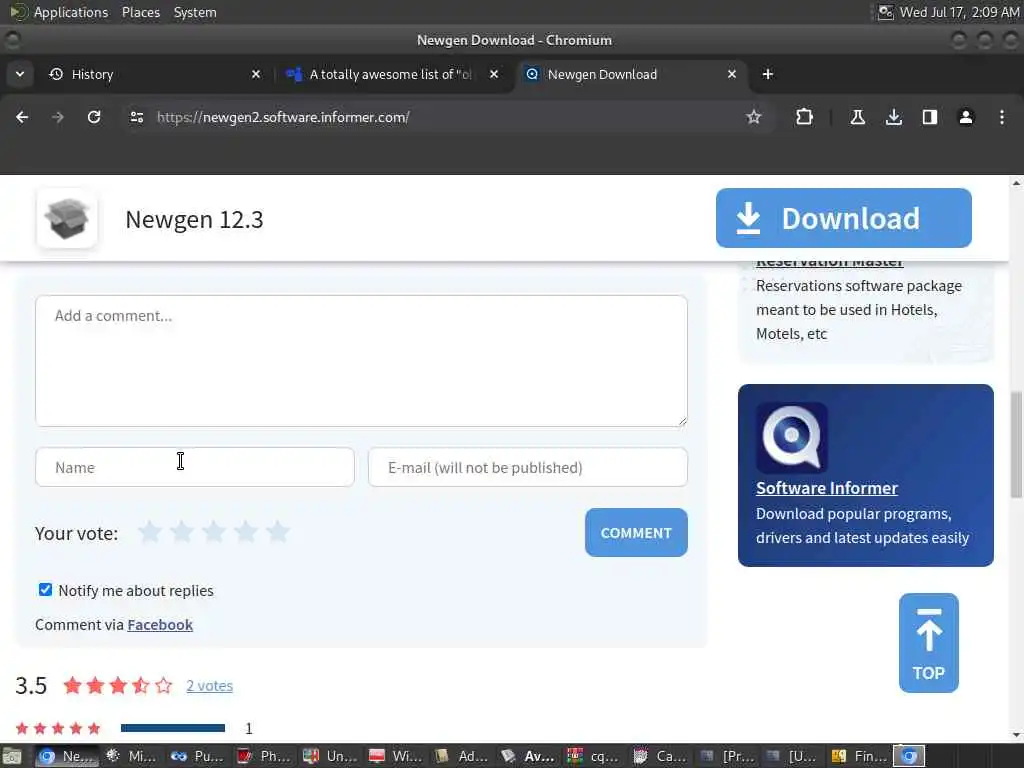Click the Name input field
This screenshot has width=1024, height=768.
[x=195, y=467]
